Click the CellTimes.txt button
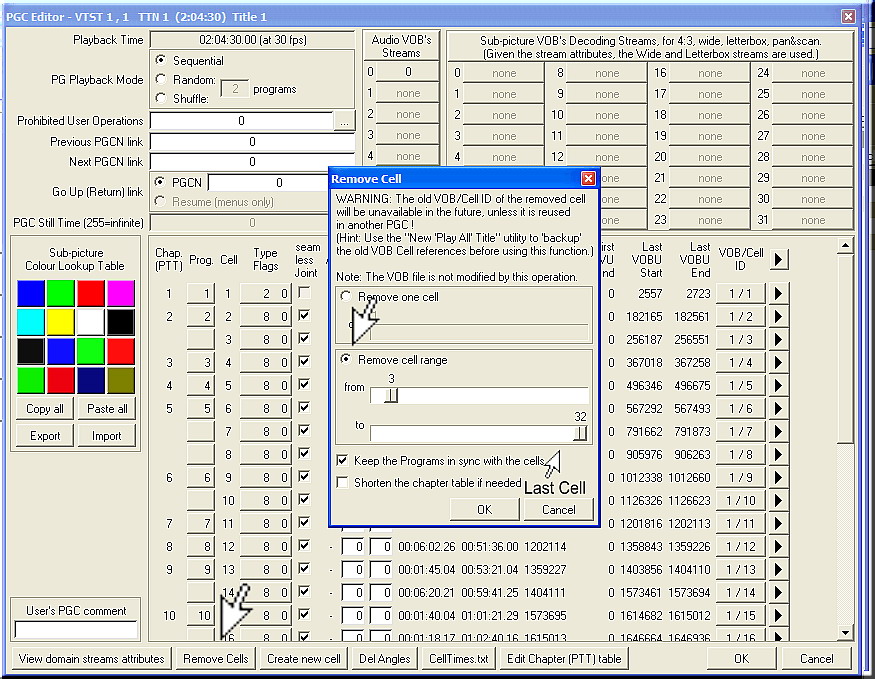875x679 pixels. 459,659
